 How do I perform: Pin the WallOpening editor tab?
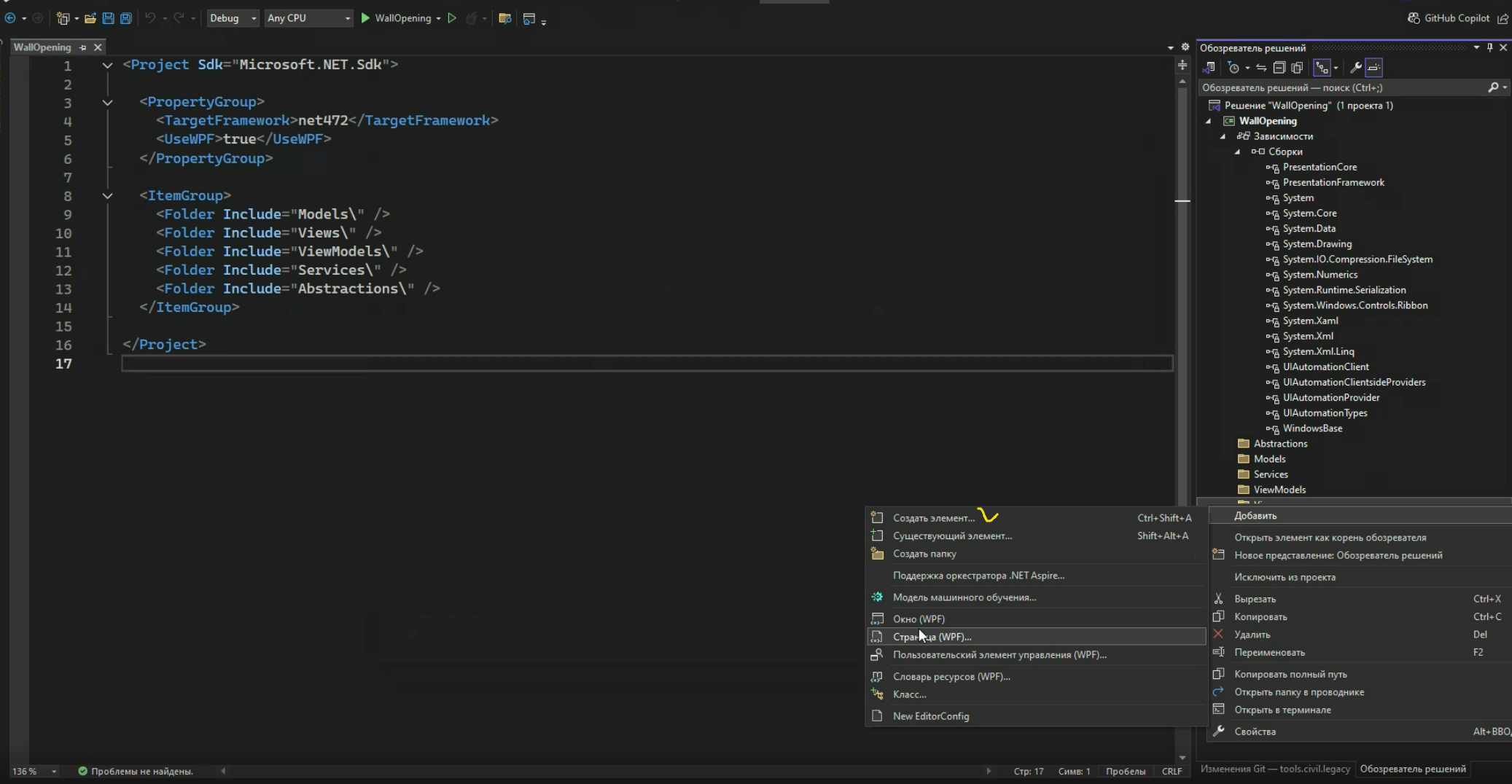(x=83, y=47)
